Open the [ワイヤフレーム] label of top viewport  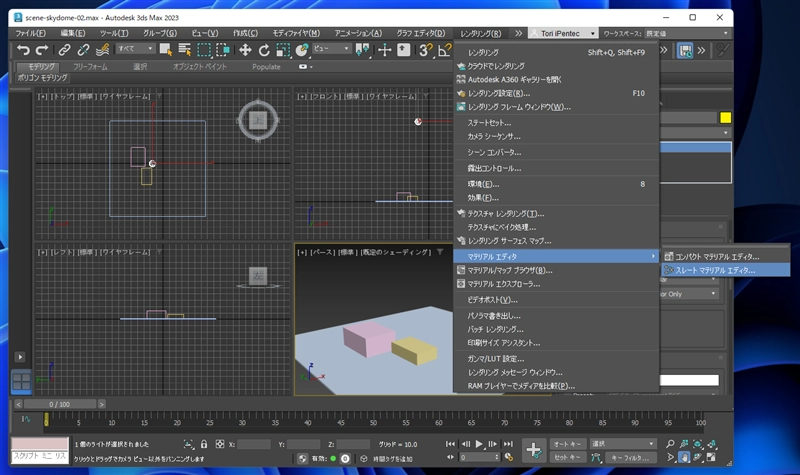(x=125, y=96)
